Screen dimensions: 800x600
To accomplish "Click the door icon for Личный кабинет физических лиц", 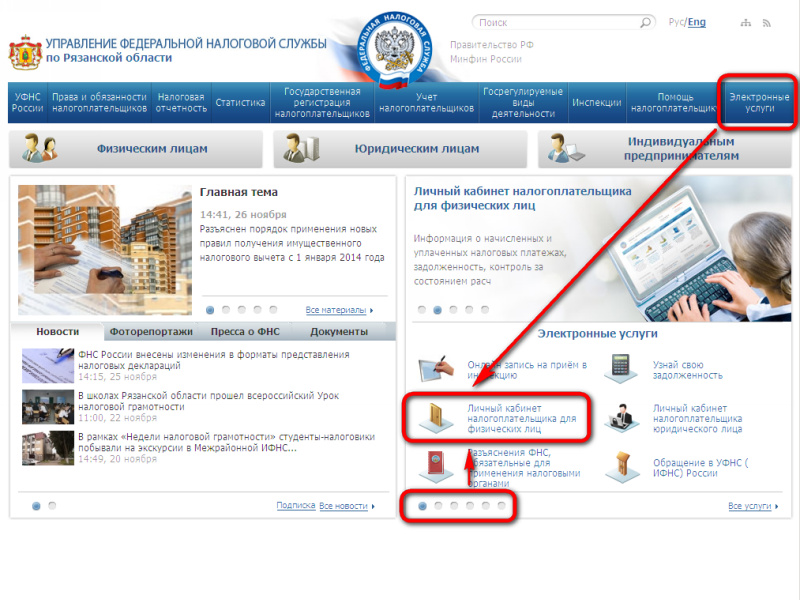I will click(x=436, y=420).
